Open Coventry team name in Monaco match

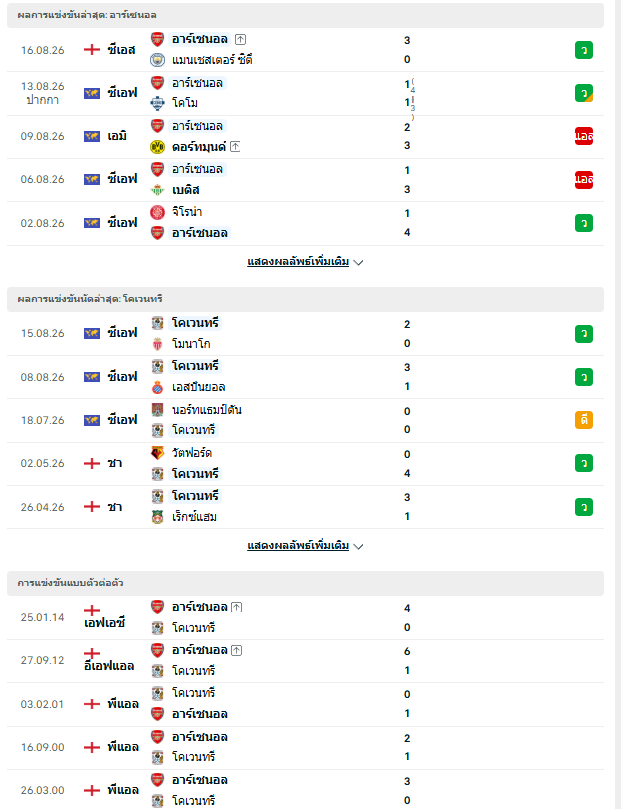click(195, 323)
